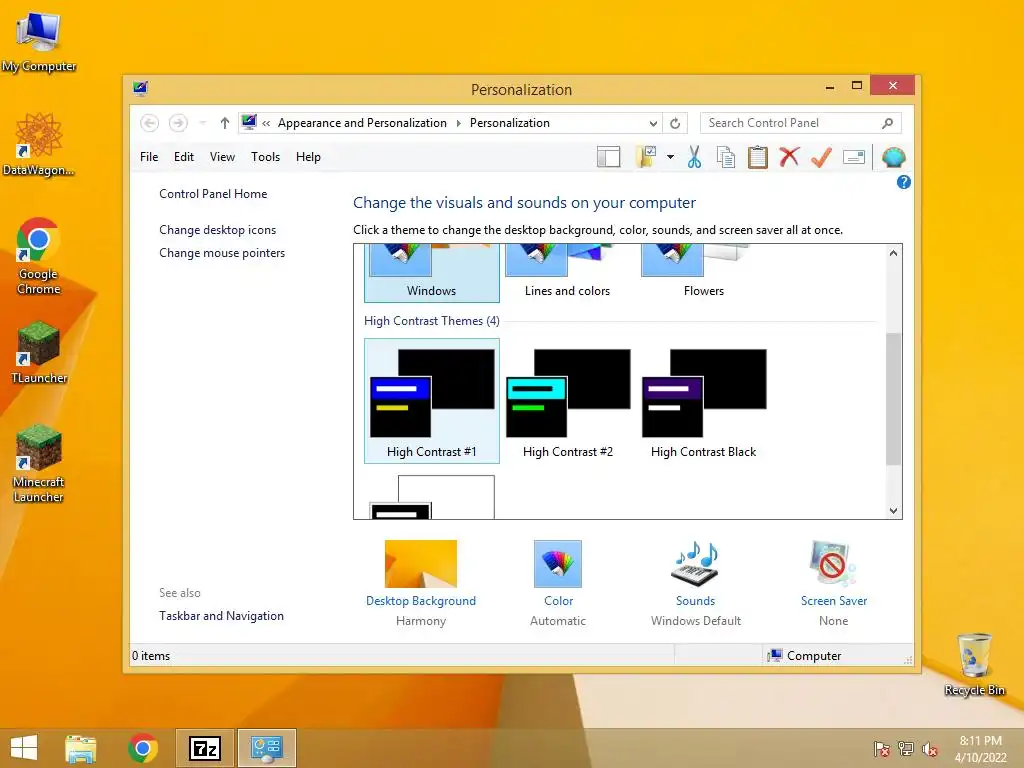Image resolution: width=1024 pixels, height=768 pixels.
Task: Select the High Contrast #2 theme
Action: 568,401
